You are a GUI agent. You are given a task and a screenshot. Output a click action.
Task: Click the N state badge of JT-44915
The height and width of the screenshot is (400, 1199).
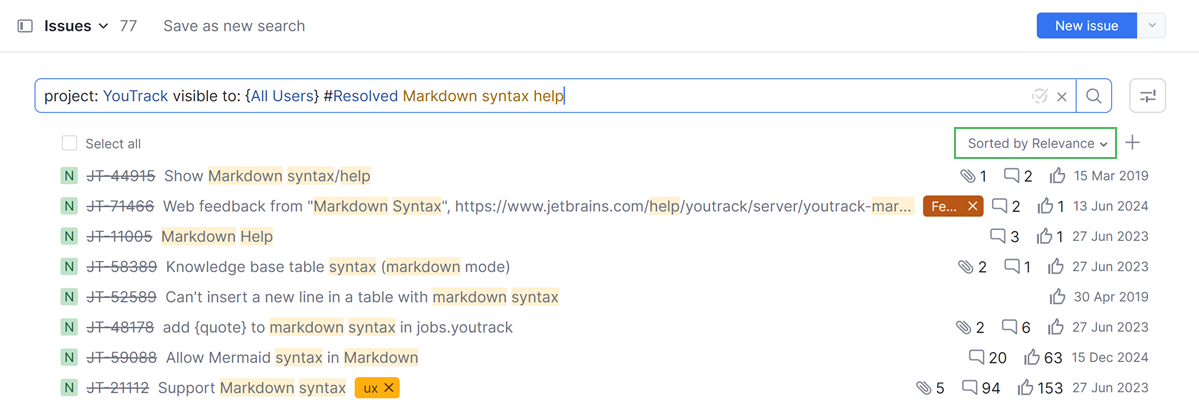(69, 176)
